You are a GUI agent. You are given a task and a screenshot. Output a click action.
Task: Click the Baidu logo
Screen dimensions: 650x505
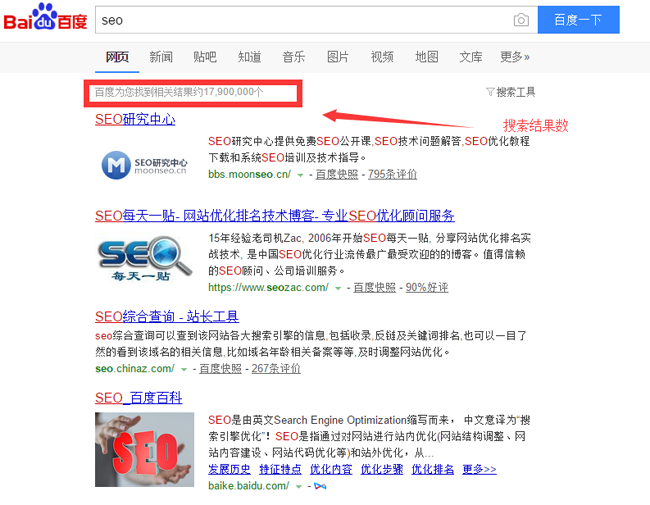(x=45, y=17)
